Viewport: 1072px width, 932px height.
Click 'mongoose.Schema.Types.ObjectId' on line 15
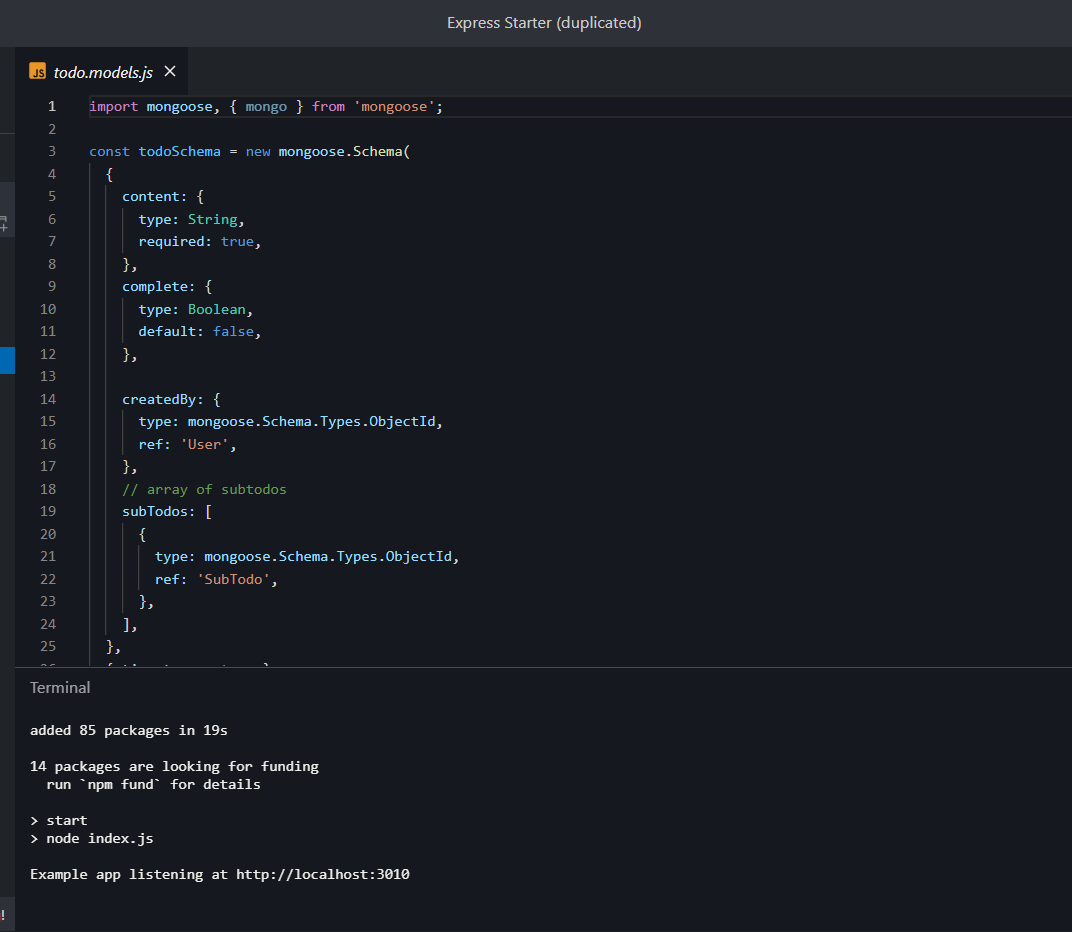point(312,422)
